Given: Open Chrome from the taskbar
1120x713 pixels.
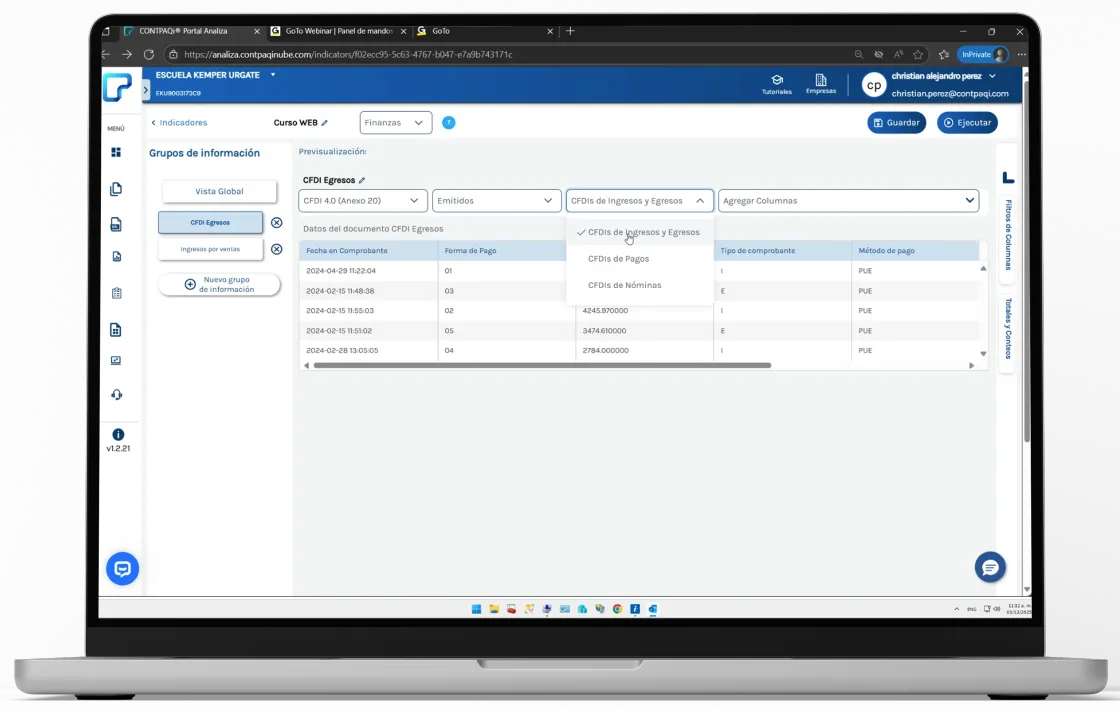Looking at the screenshot, I should click(x=617, y=609).
